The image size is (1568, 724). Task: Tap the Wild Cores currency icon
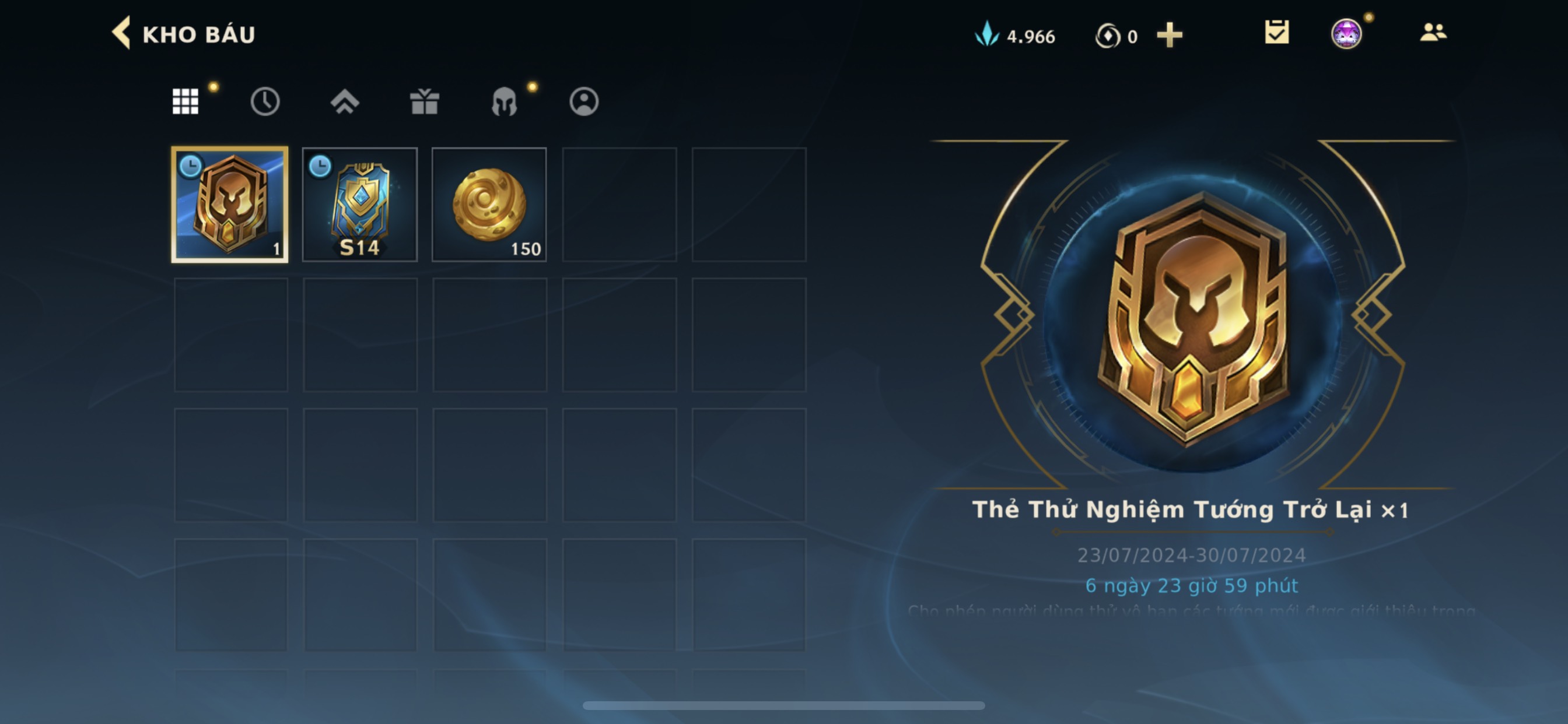point(1107,36)
